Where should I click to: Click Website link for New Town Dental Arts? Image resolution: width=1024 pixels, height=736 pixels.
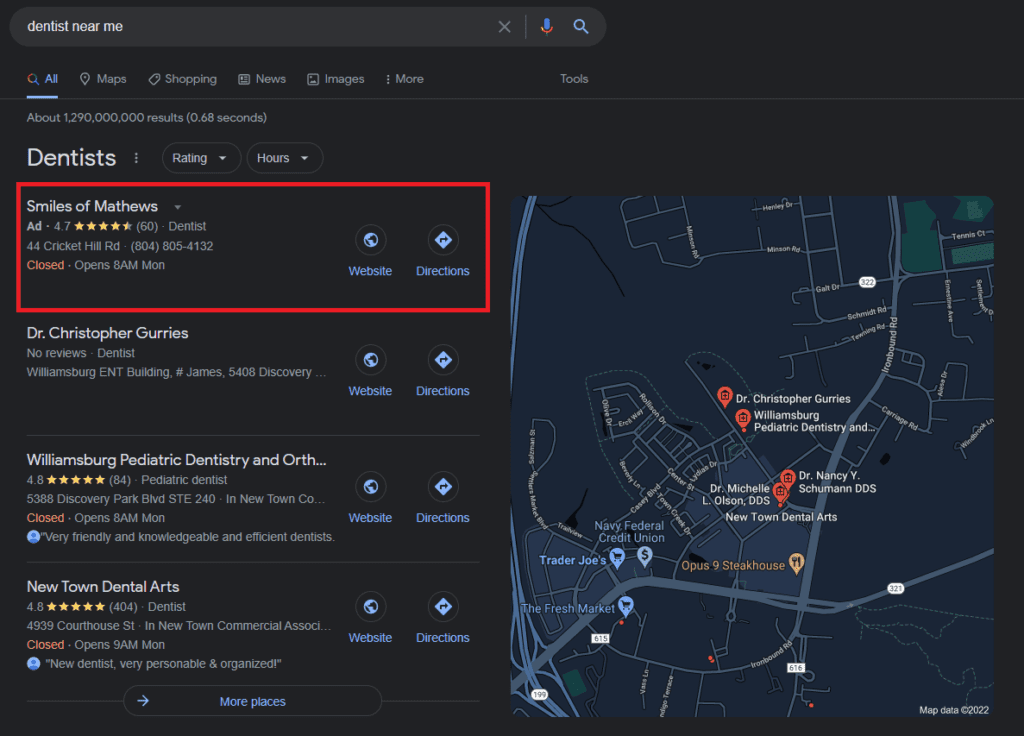[x=370, y=638]
